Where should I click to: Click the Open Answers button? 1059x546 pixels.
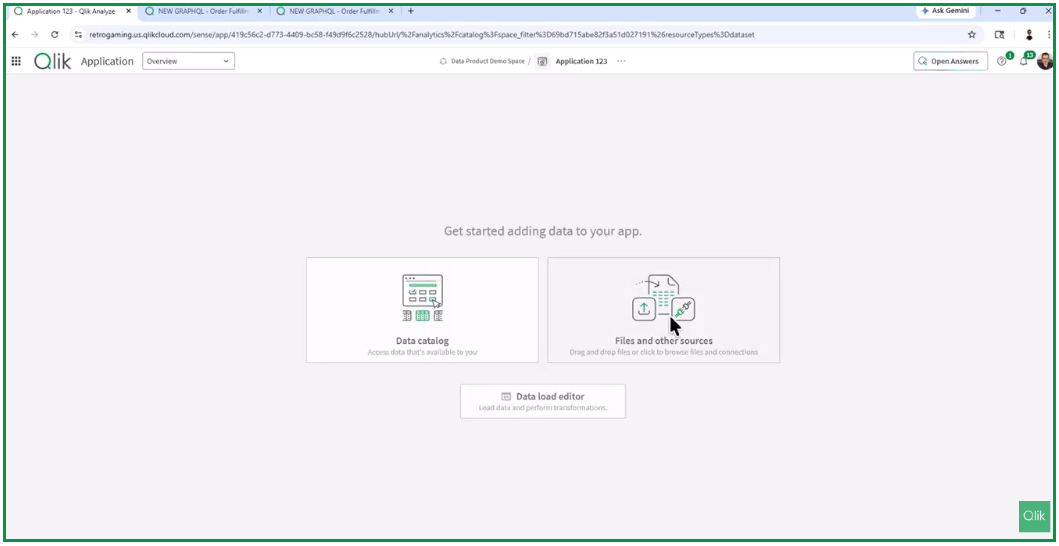[x=950, y=61]
